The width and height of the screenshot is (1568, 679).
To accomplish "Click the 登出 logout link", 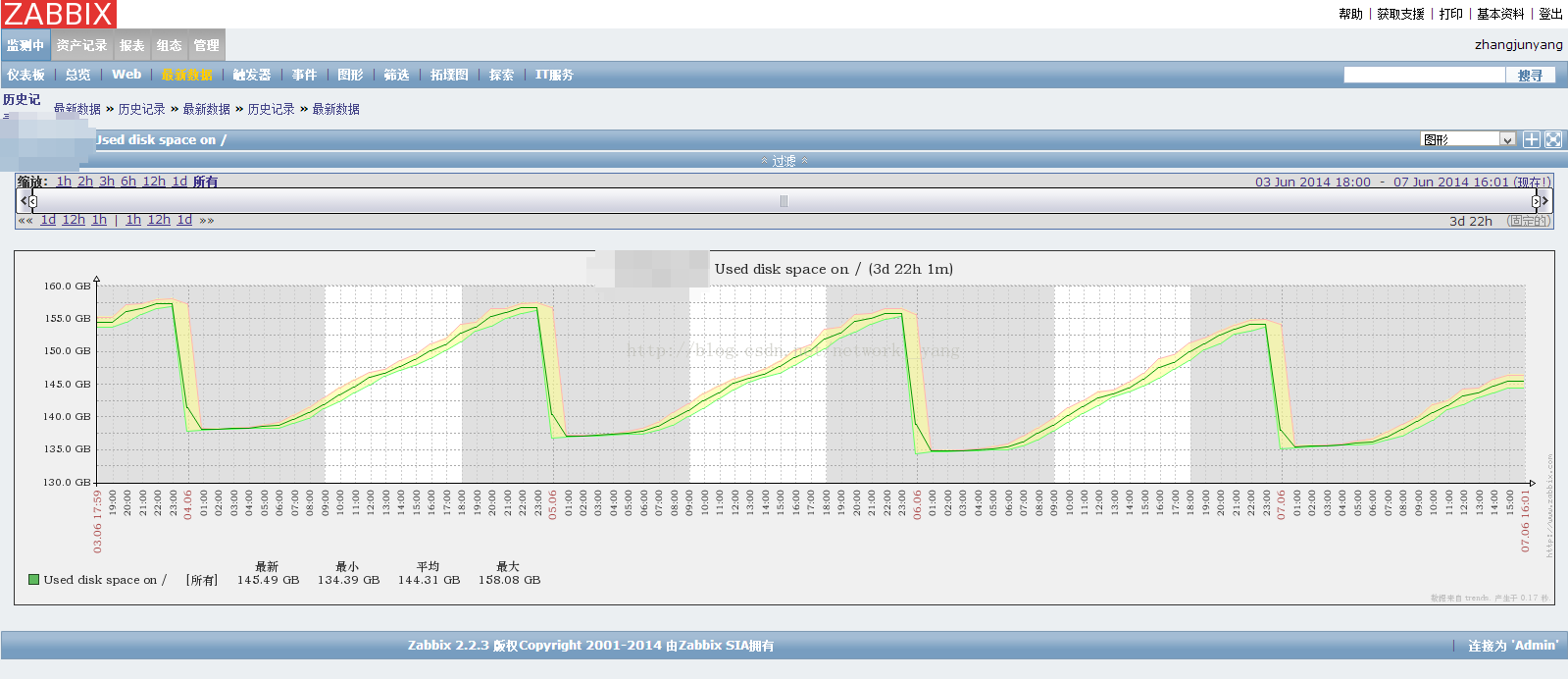I will pyautogui.click(x=1550, y=14).
